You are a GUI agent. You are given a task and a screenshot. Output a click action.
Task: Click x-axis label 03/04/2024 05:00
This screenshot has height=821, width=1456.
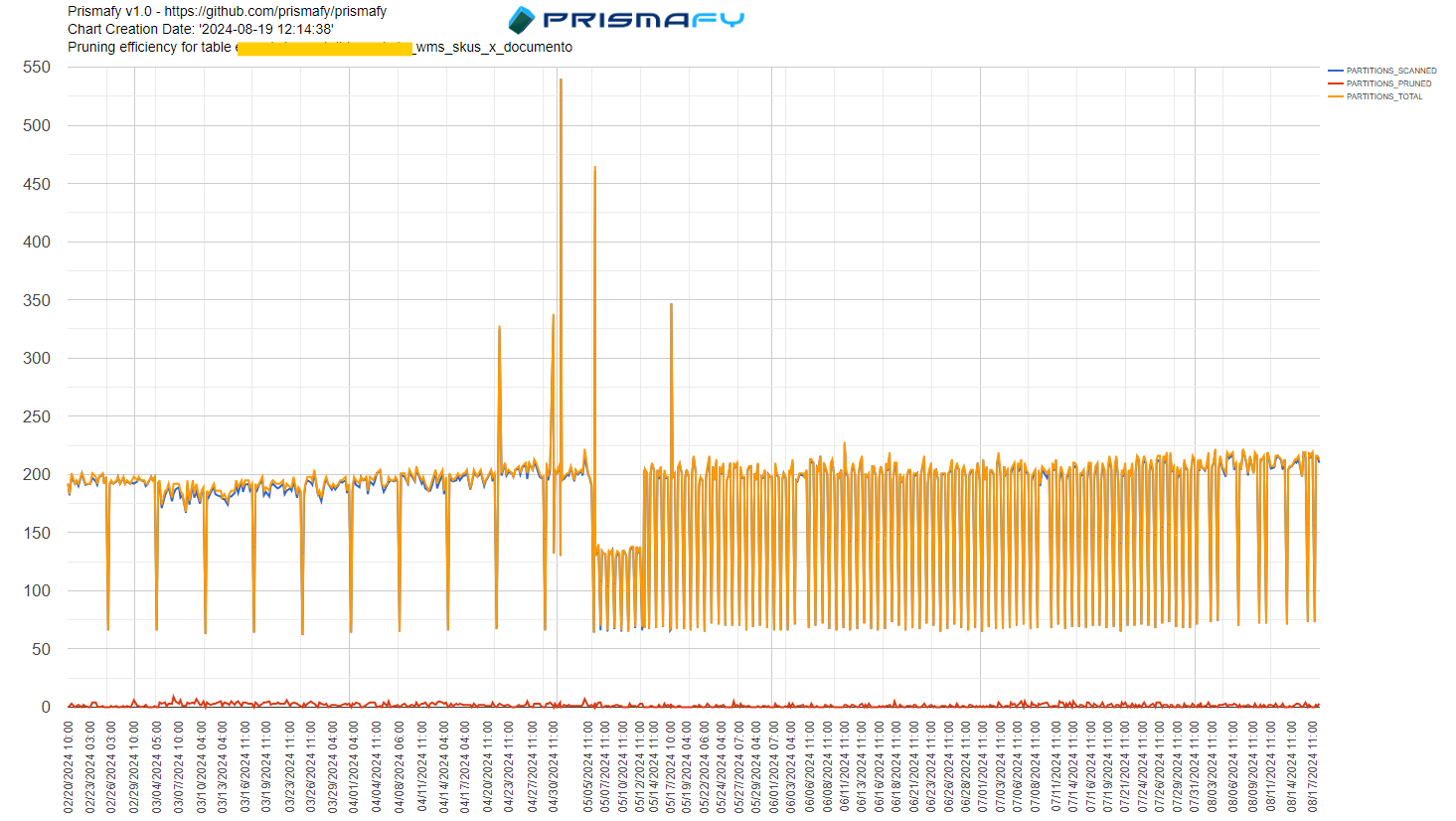(x=157, y=767)
